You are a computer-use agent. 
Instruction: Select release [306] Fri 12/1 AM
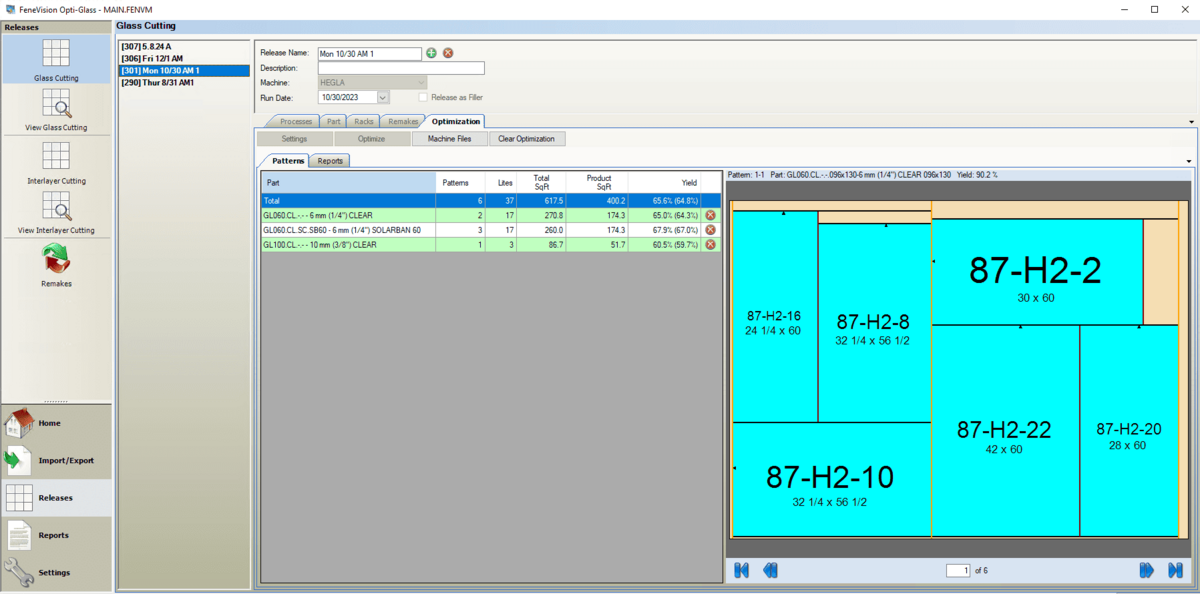150,57
